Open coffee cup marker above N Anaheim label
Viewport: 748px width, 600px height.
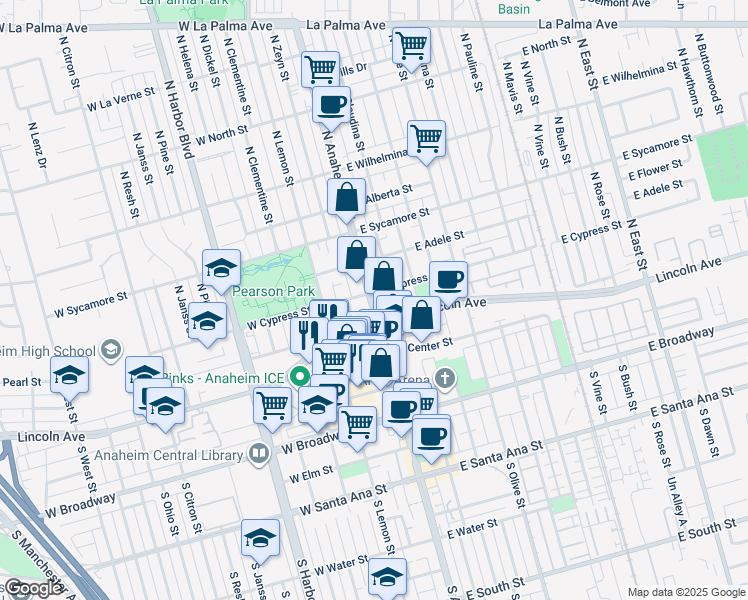332,106
